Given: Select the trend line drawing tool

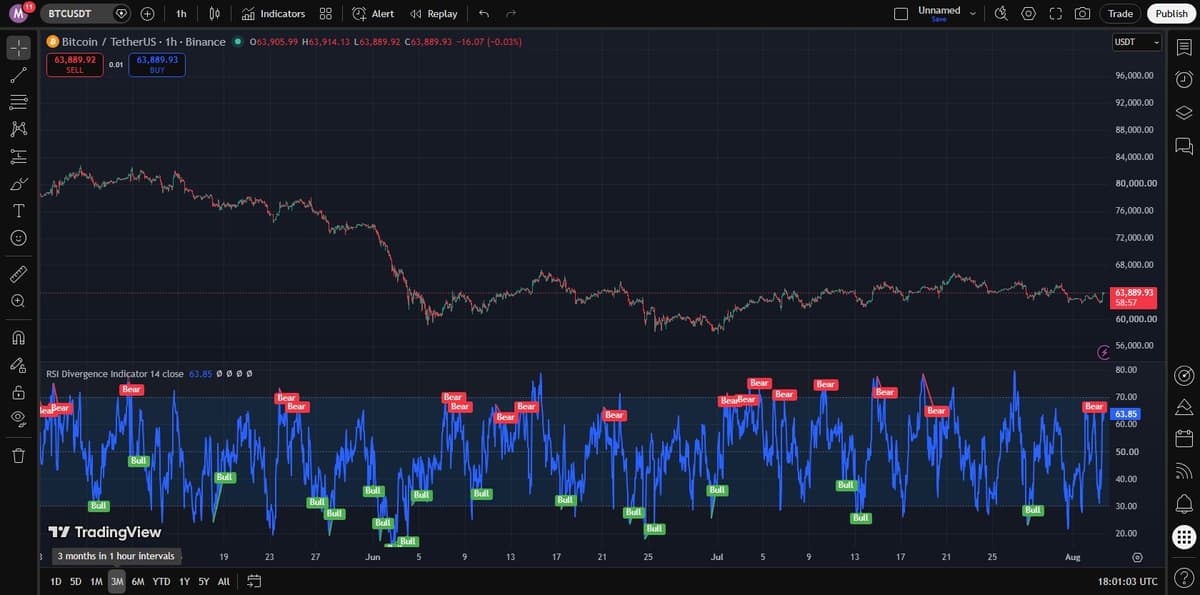Looking at the screenshot, I should point(18,74).
